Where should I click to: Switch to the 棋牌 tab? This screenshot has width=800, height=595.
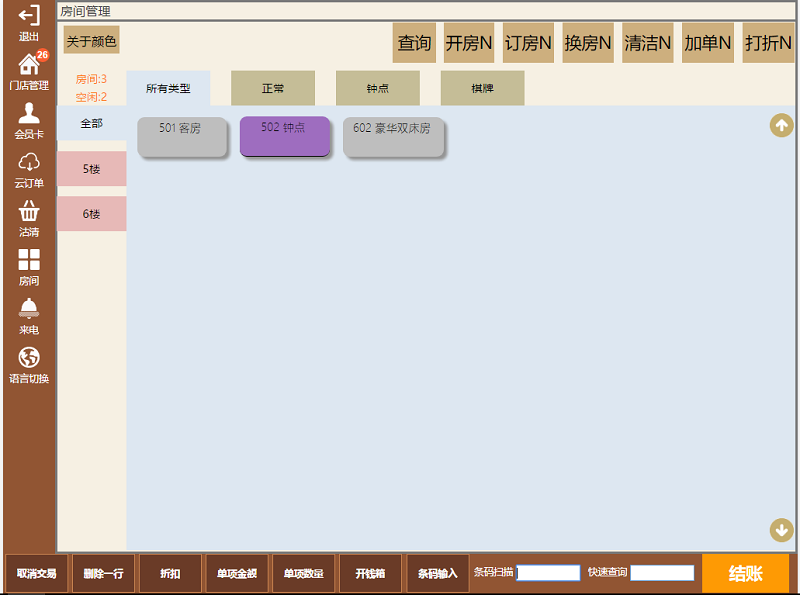tap(483, 88)
